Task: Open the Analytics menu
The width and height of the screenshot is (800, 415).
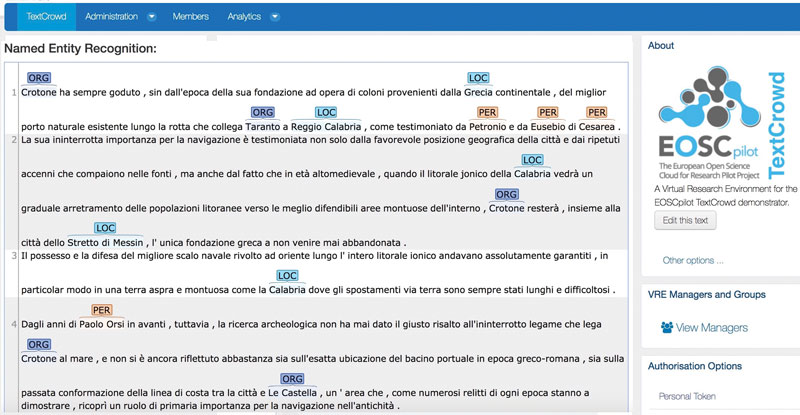Action: (x=244, y=16)
